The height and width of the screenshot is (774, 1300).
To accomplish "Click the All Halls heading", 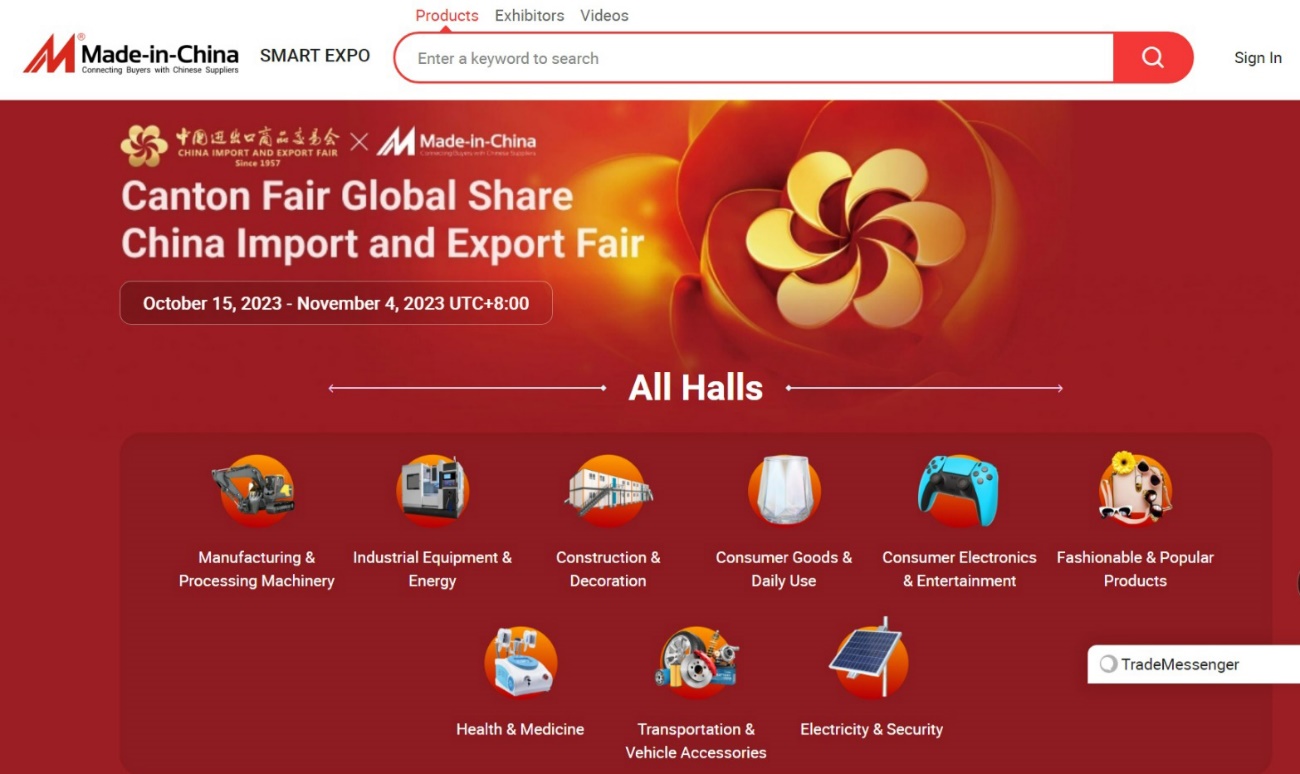I will (x=696, y=388).
